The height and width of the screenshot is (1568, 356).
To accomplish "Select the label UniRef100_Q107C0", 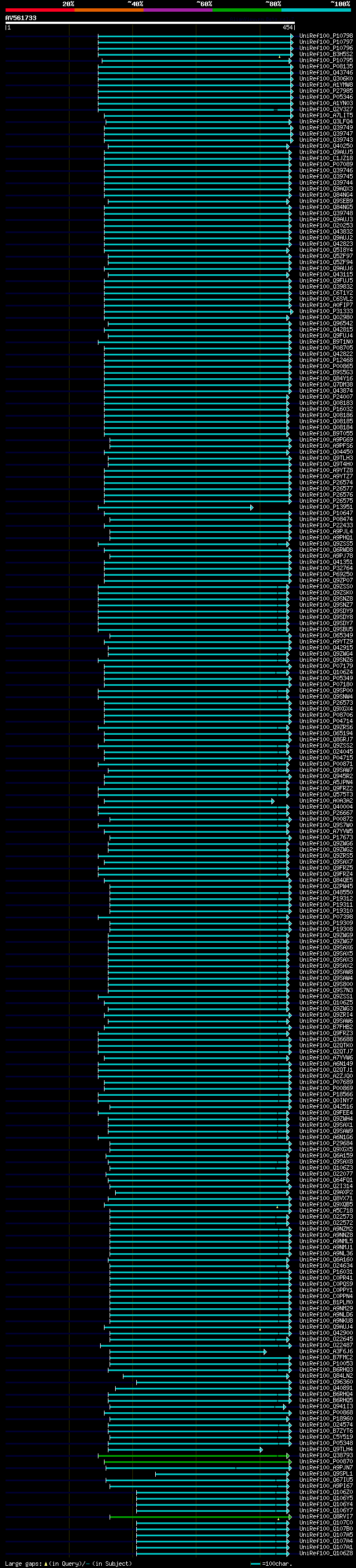I will [x=326, y=1524].
